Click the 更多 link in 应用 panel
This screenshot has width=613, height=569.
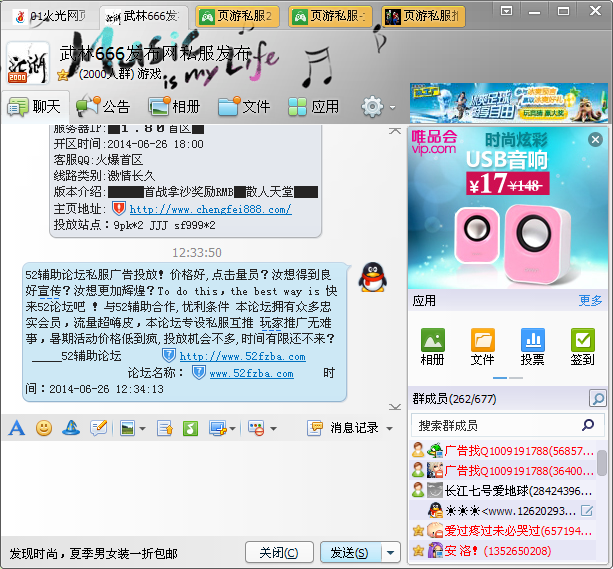pyautogui.click(x=590, y=300)
